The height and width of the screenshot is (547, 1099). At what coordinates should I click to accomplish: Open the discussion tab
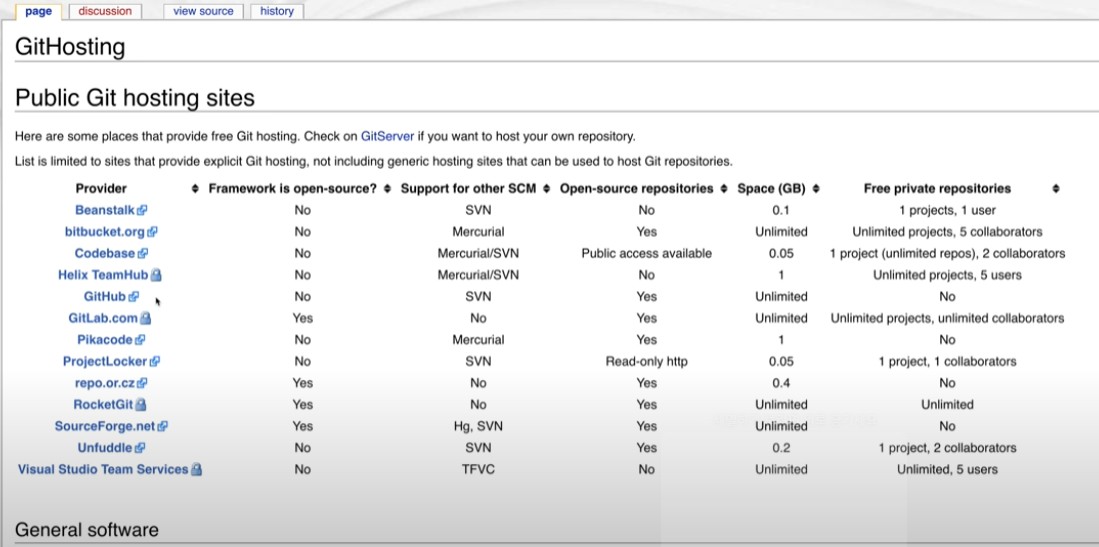[x=105, y=11]
